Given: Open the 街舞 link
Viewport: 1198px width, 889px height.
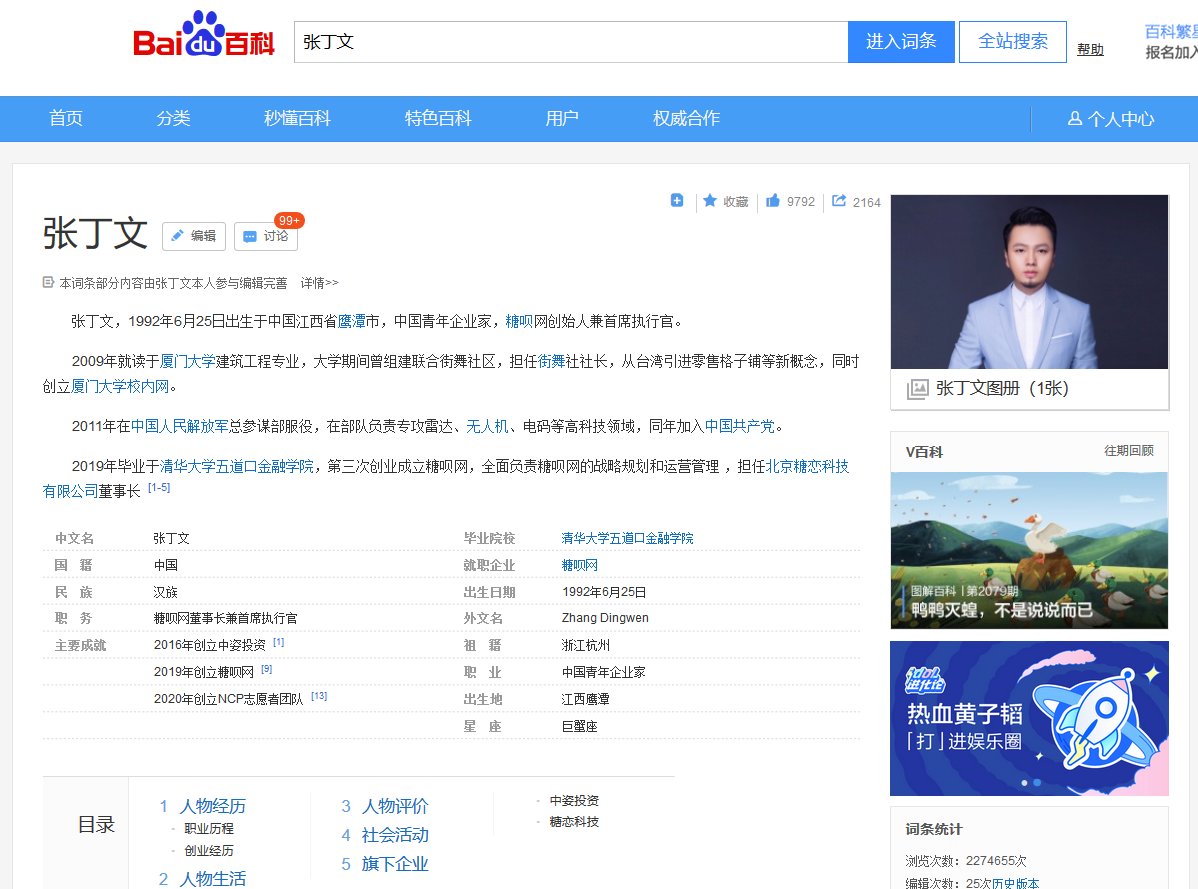Looking at the screenshot, I should tap(551, 361).
